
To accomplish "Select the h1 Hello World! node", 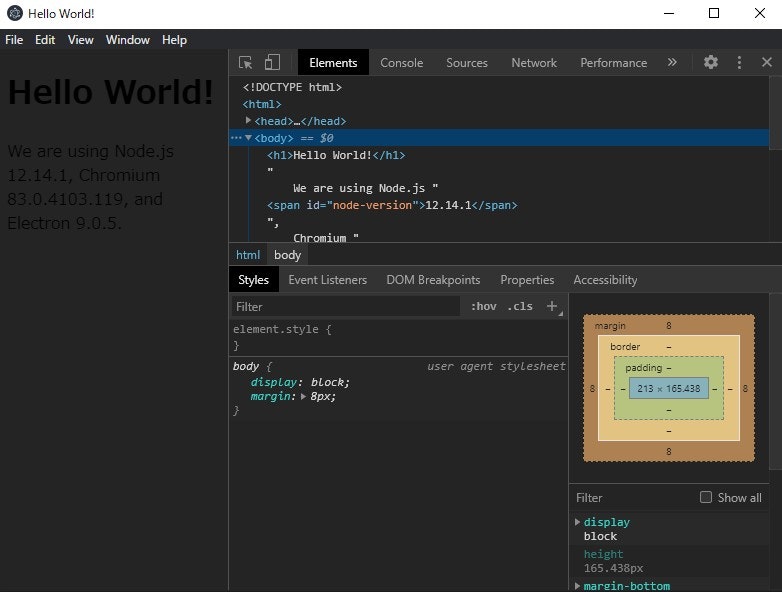I will (x=499, y=155).
